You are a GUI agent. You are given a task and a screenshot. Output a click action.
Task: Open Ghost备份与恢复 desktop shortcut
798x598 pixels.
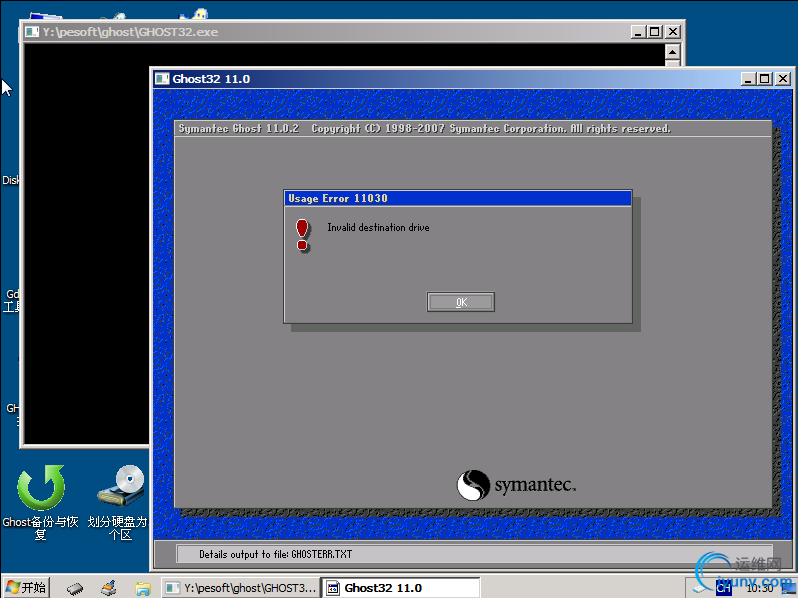(x=40, y=501)
